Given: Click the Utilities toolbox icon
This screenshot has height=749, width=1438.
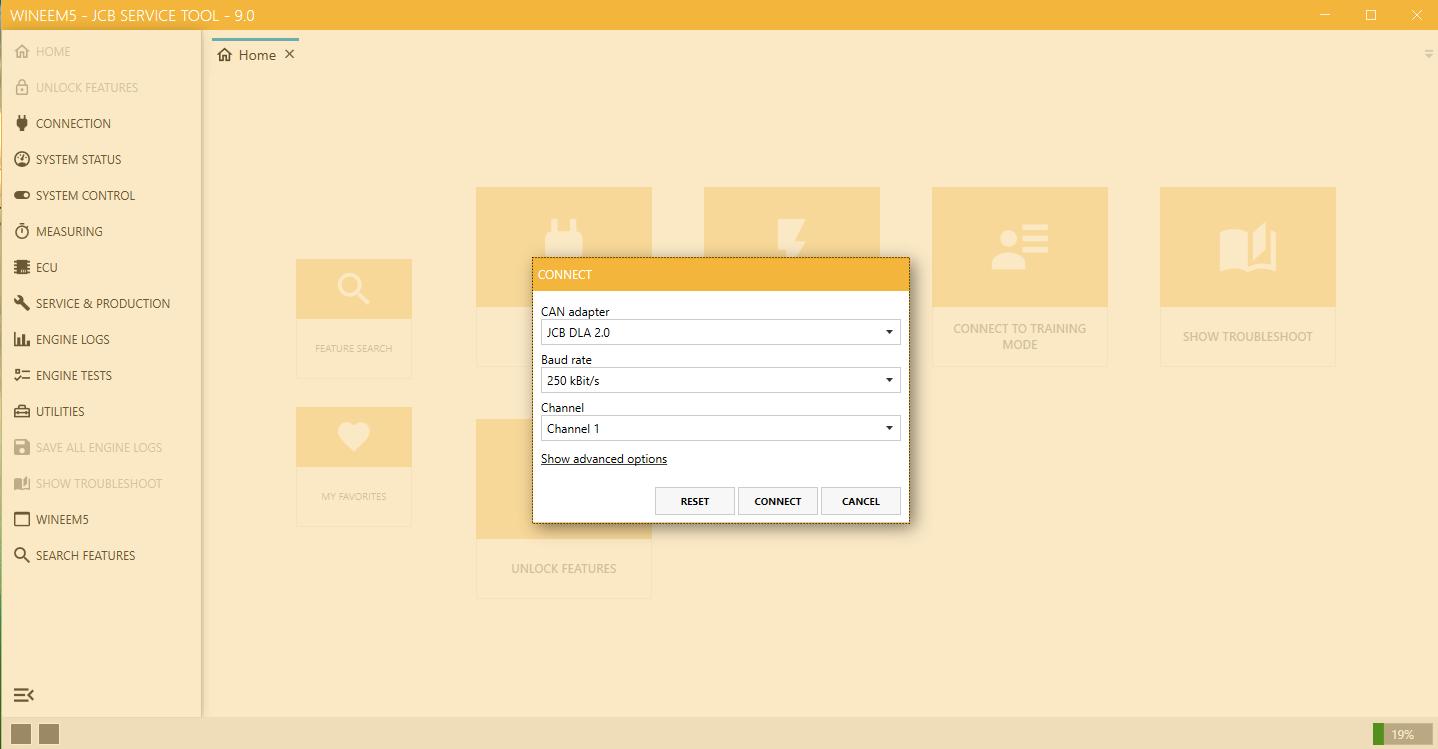Looking at the screenshot, I should pos(22,411).
